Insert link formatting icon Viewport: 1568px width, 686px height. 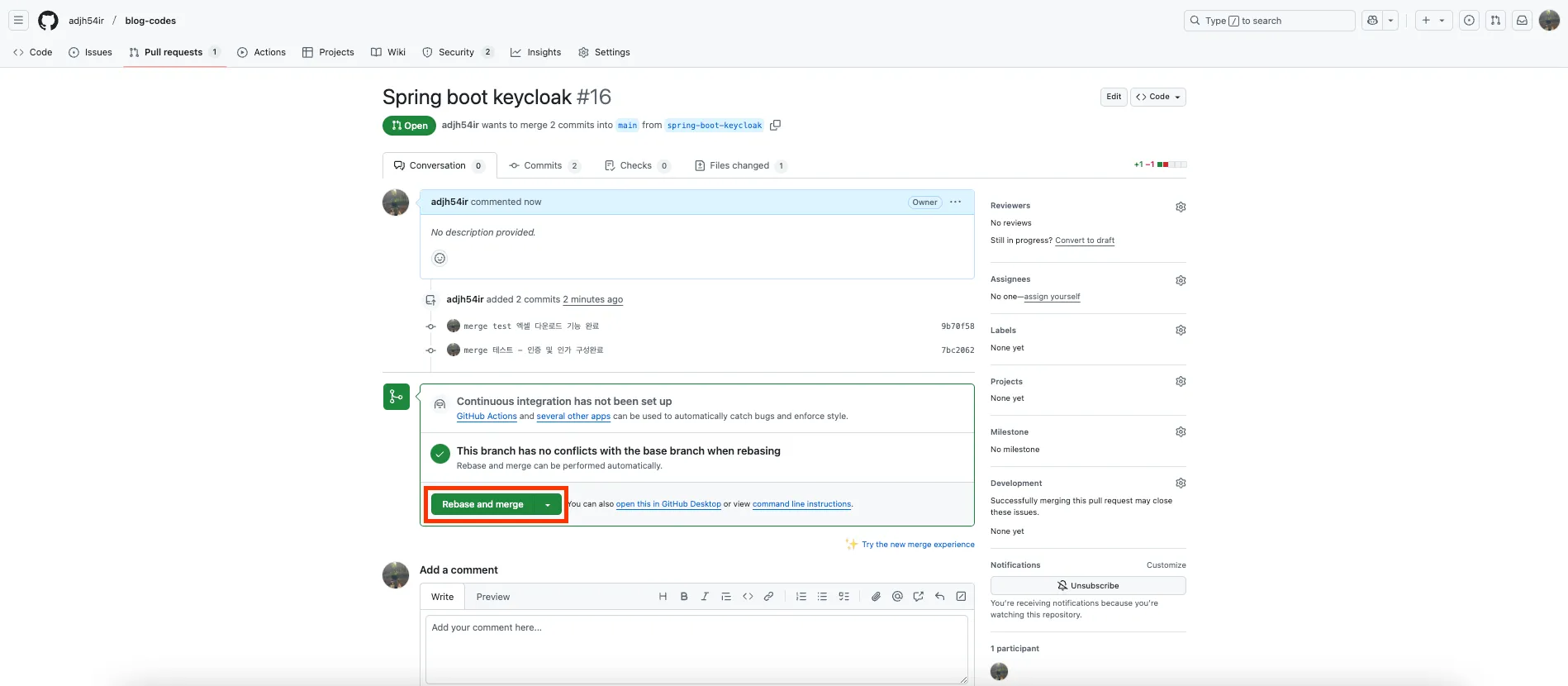coord(768,596)
